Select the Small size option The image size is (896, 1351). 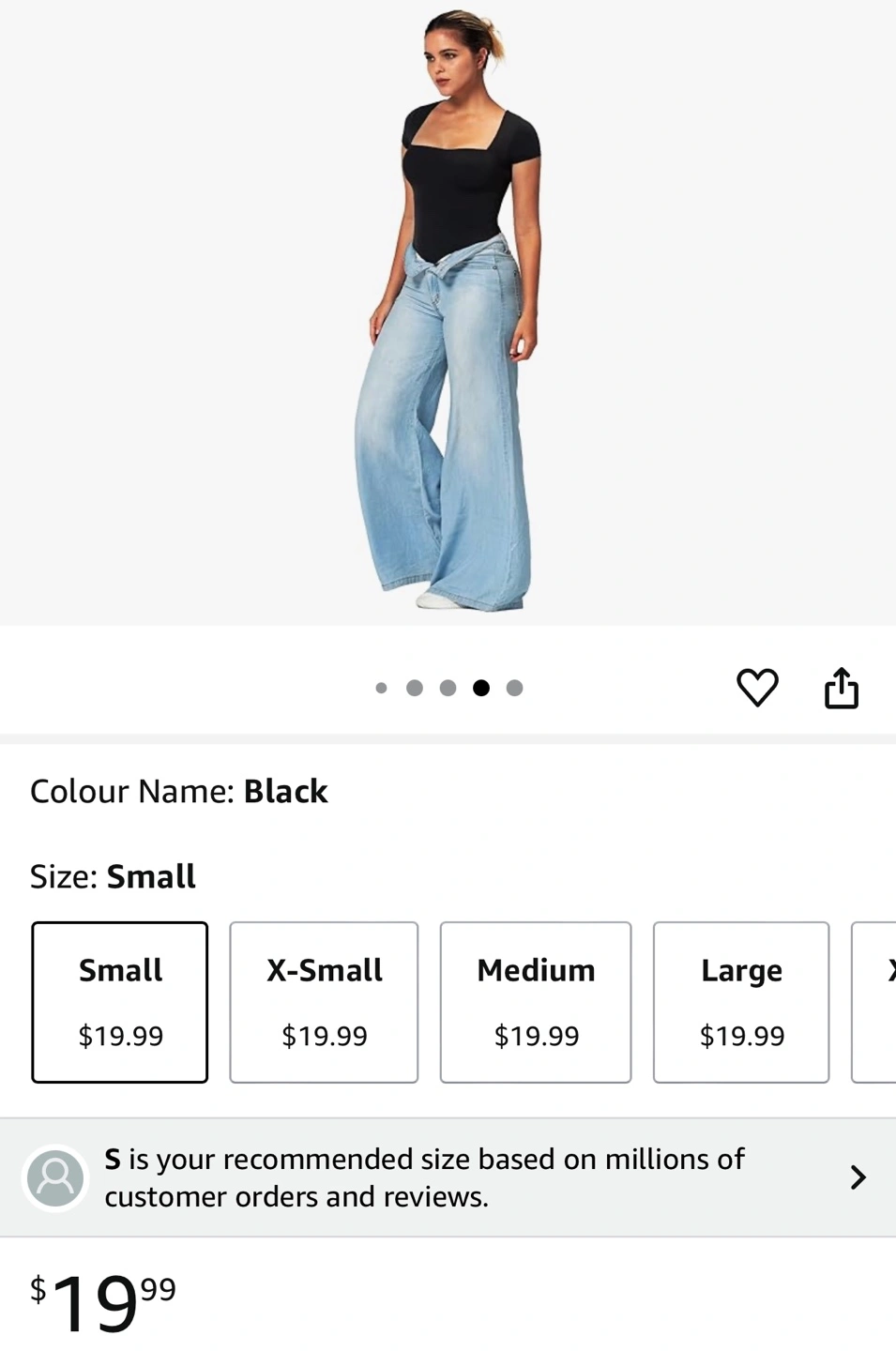point(120,1002)
